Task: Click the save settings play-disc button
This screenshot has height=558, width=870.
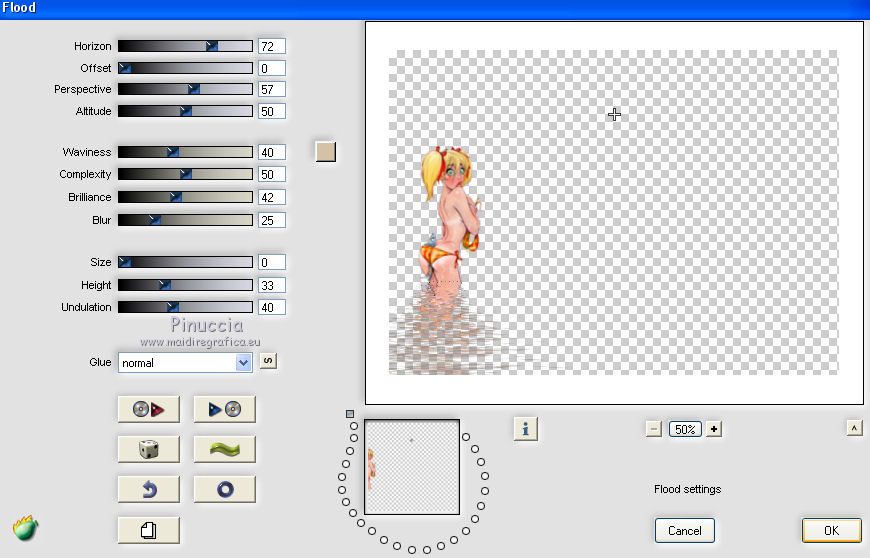Action: click(225, 409)
